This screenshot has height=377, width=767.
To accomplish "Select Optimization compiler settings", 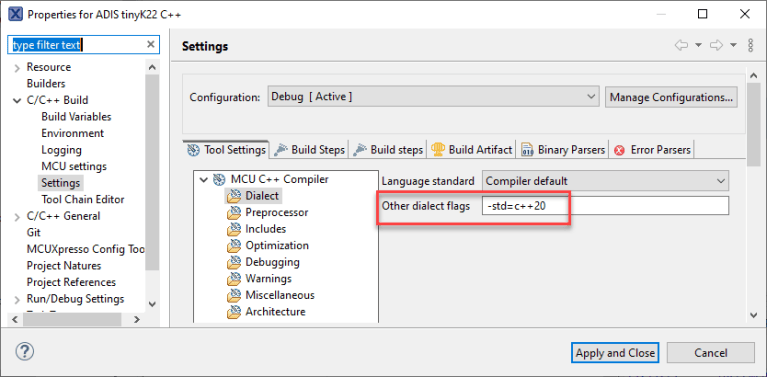I will click(277, 245).
